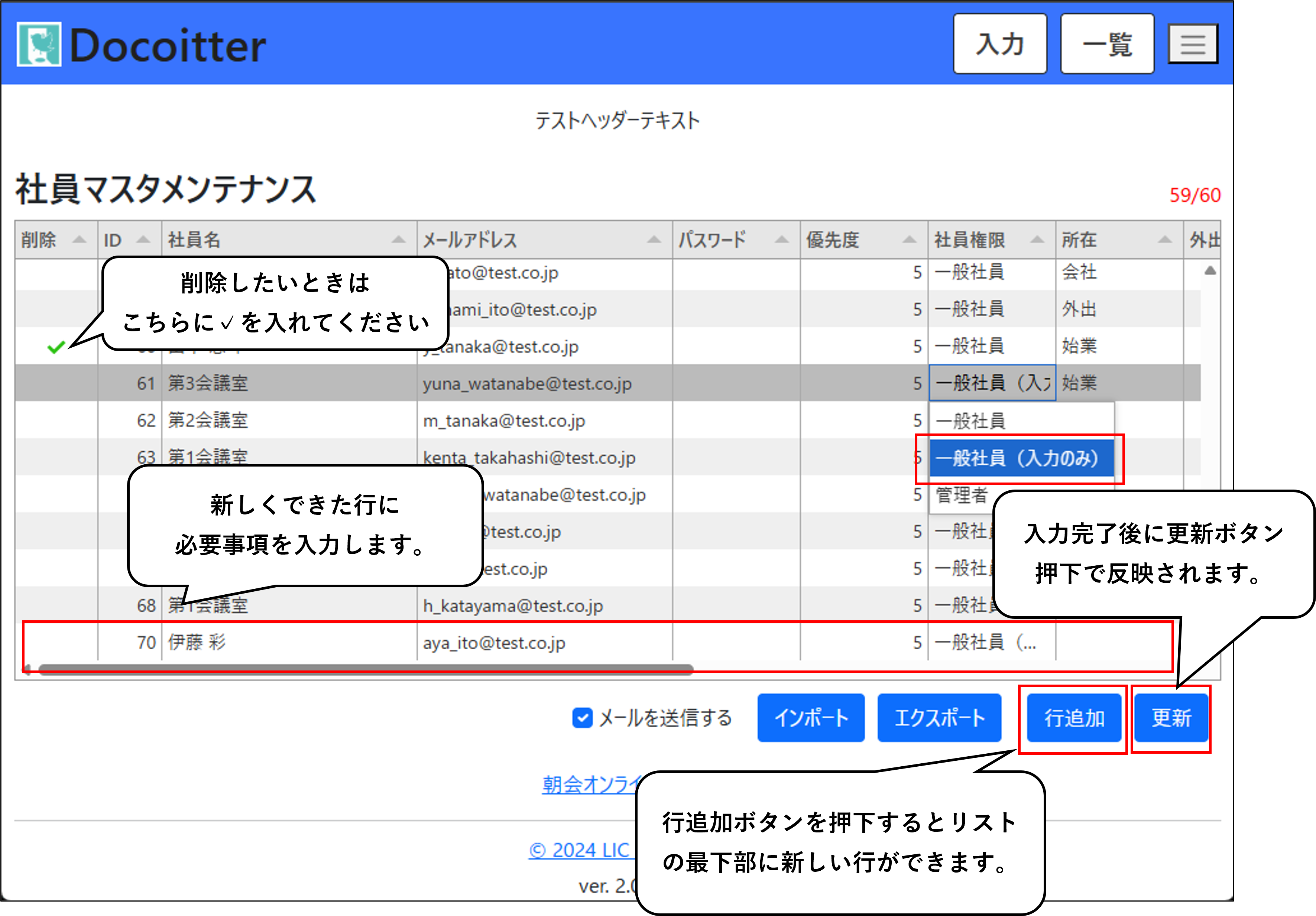Screen dimensions: 1316x916
Task: Sort by 社員名 column arrow
Action: tap(398, 240)
